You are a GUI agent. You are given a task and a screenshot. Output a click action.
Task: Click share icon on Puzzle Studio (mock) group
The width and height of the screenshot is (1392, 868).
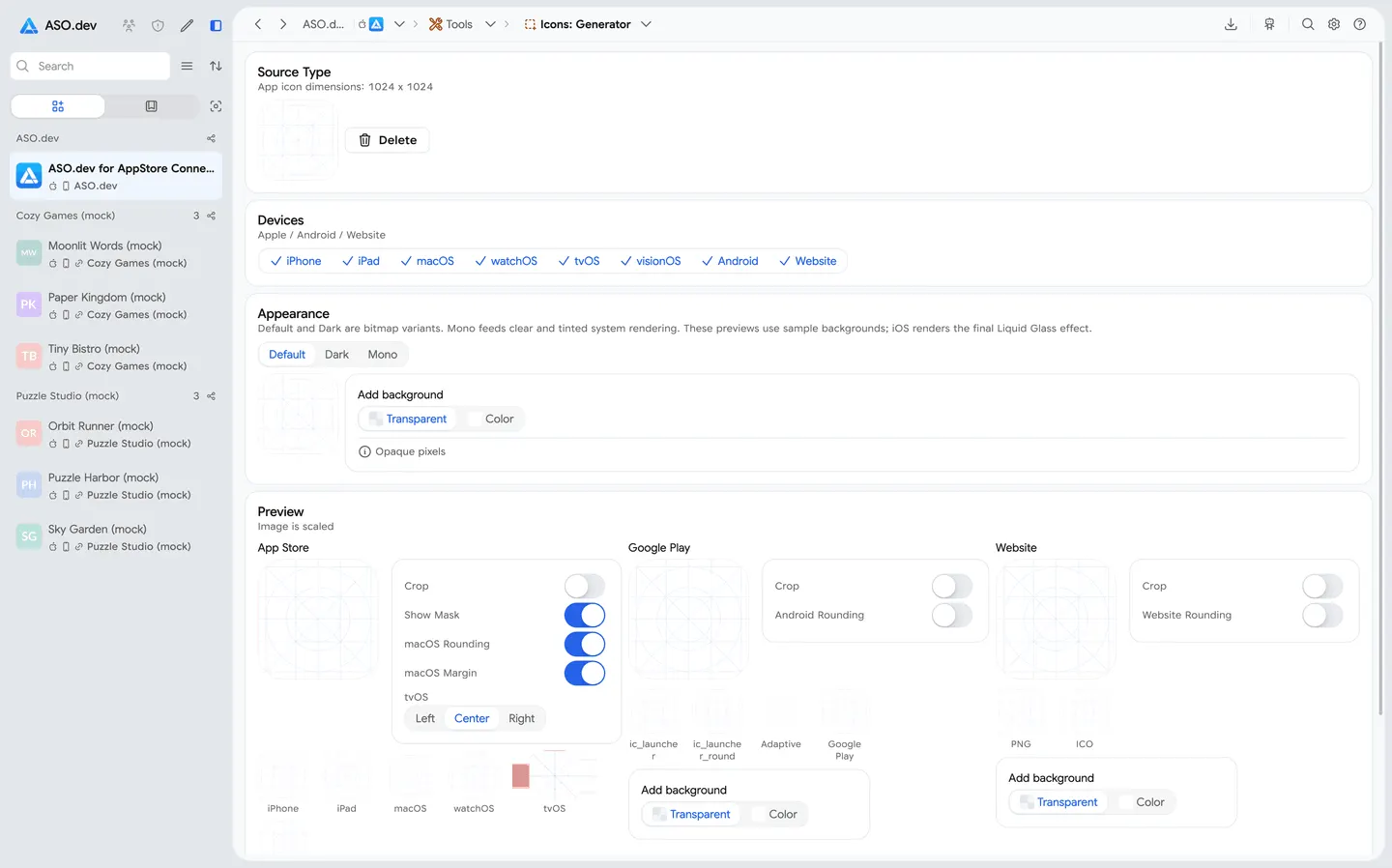coord(211,396)
